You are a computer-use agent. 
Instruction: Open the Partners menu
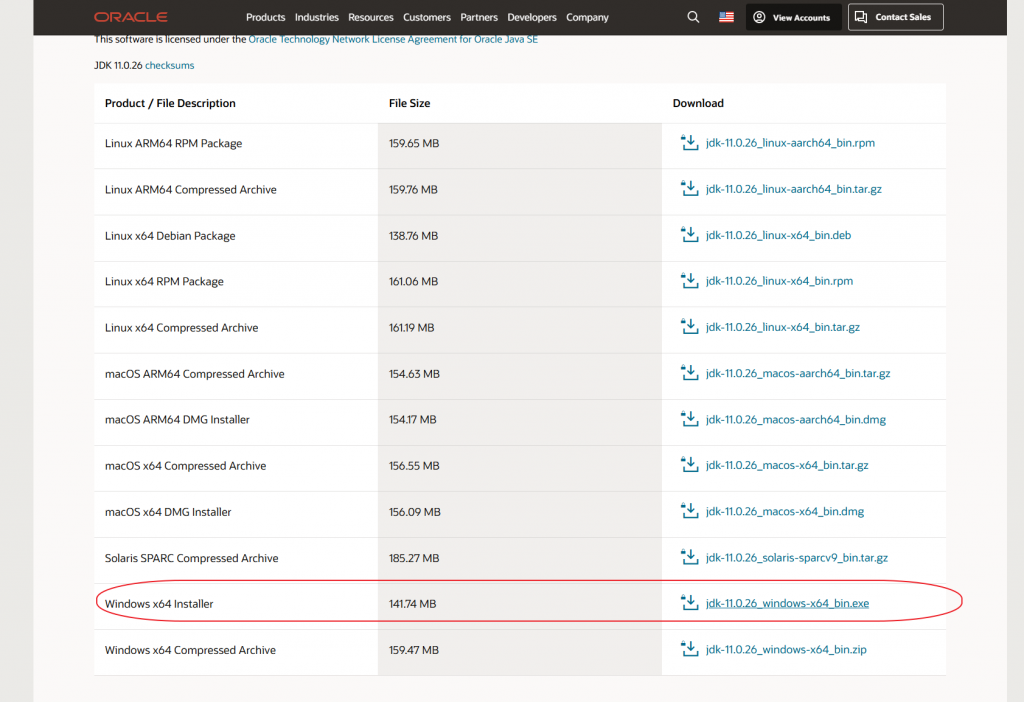tap(479, 18)
